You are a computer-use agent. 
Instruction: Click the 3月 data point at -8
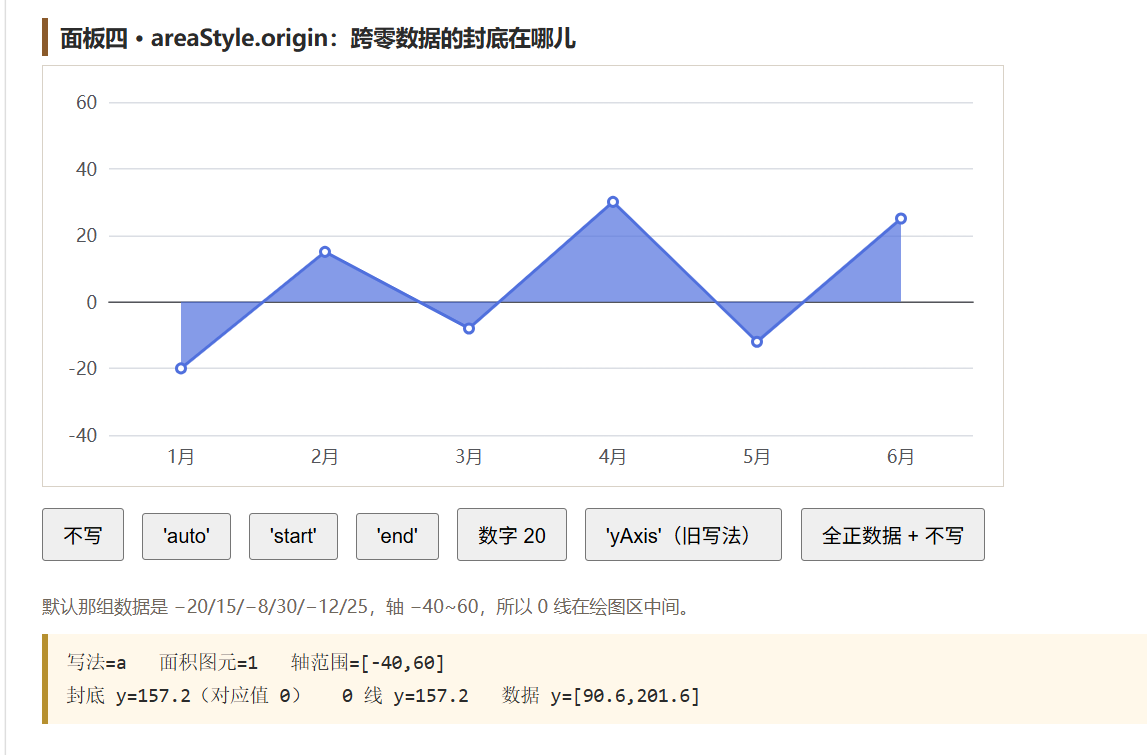469,328
